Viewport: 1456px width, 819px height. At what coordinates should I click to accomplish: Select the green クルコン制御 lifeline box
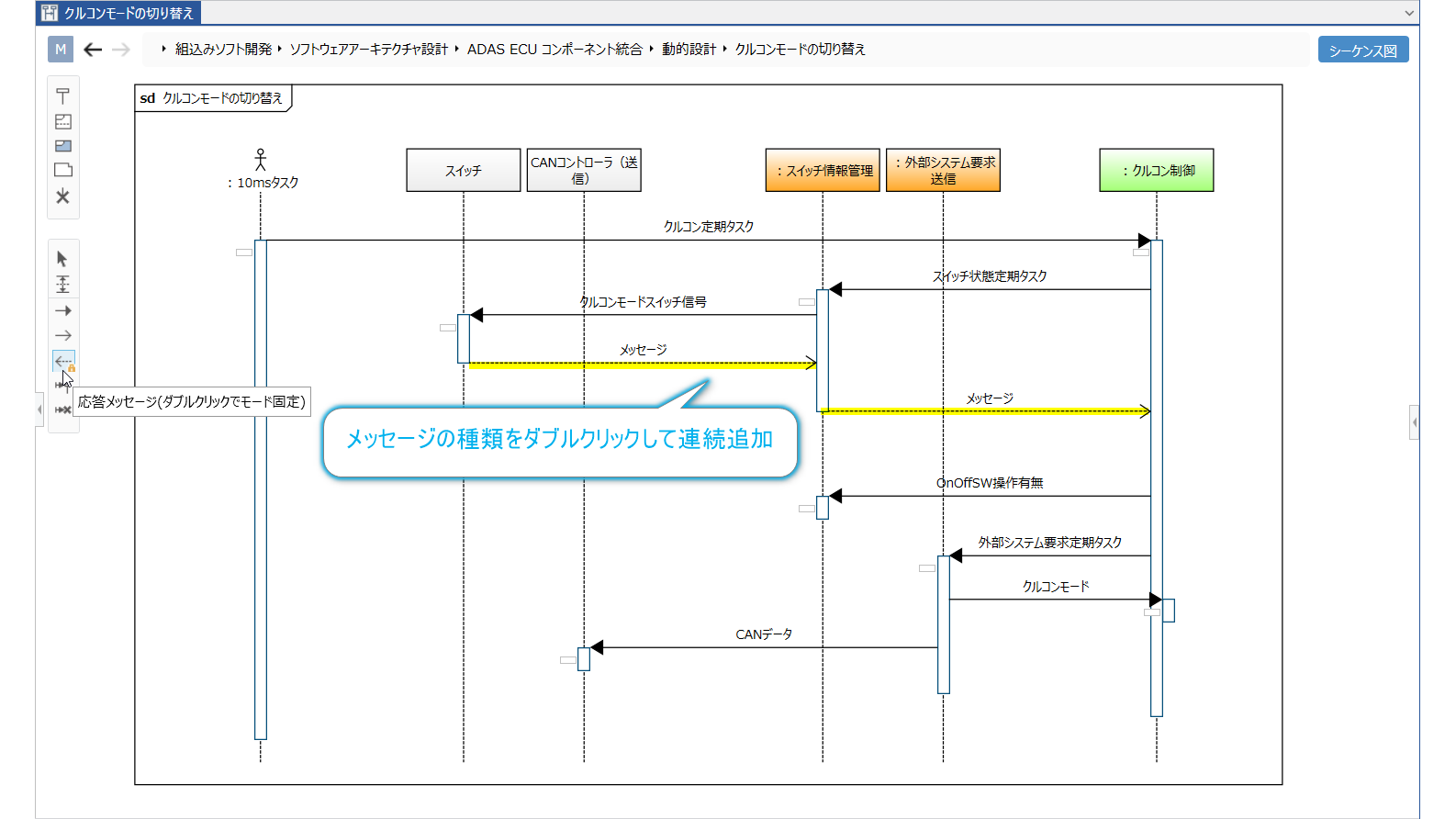[x=1156, y=171]
